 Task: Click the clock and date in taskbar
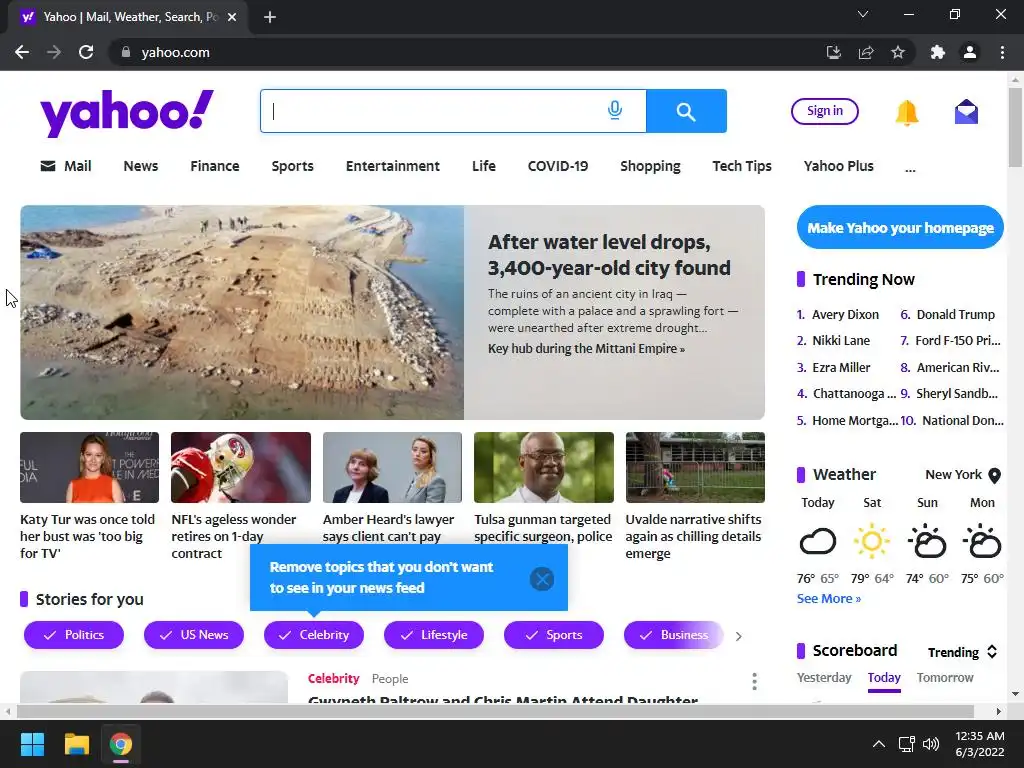tap(979, 744)
